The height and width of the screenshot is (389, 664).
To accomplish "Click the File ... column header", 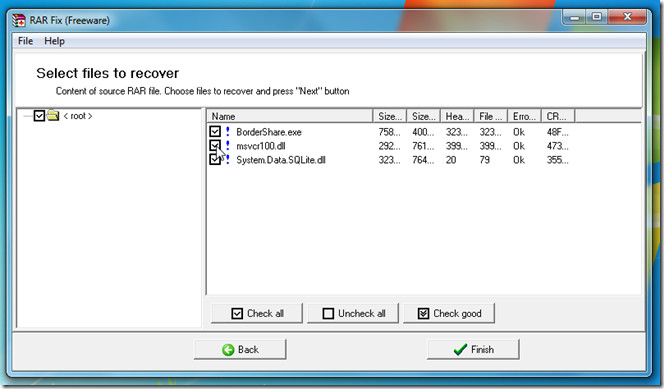I will click(x=491, y=116).
